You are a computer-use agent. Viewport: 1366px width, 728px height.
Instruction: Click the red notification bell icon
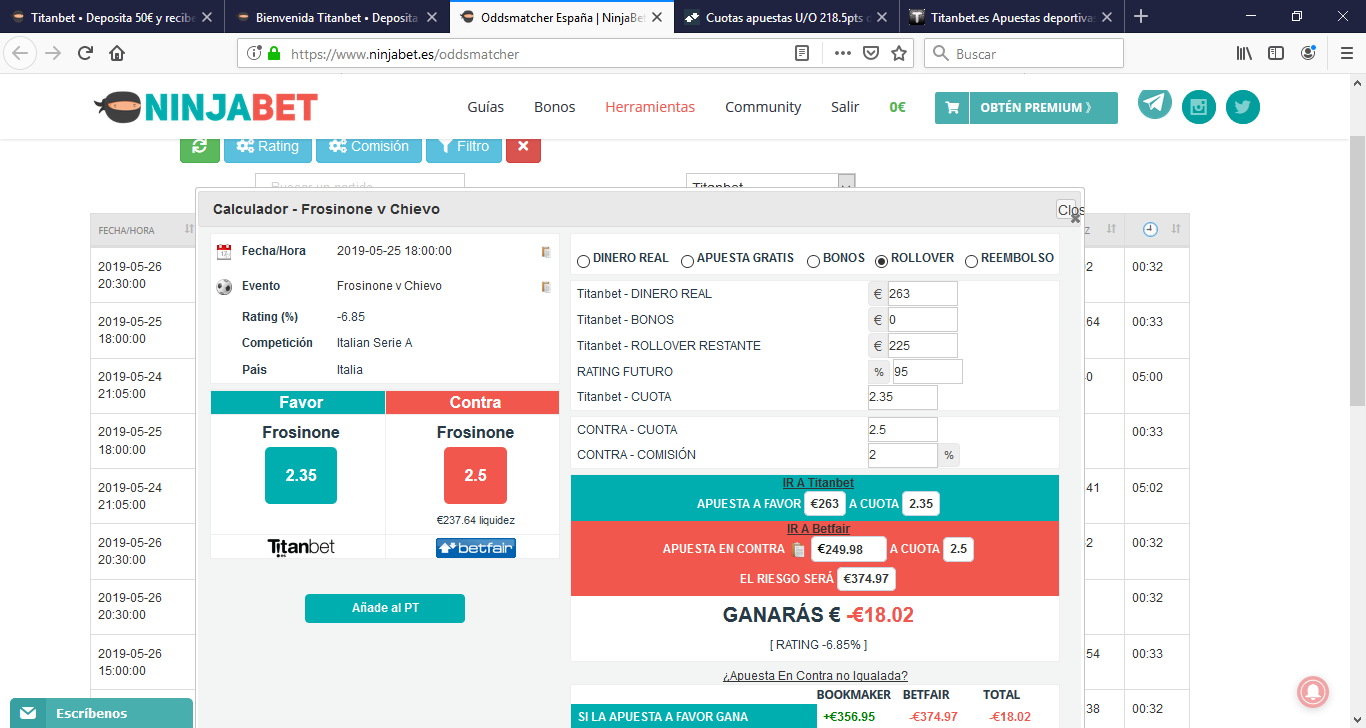pyautogui.click(x=1313, y=691)
